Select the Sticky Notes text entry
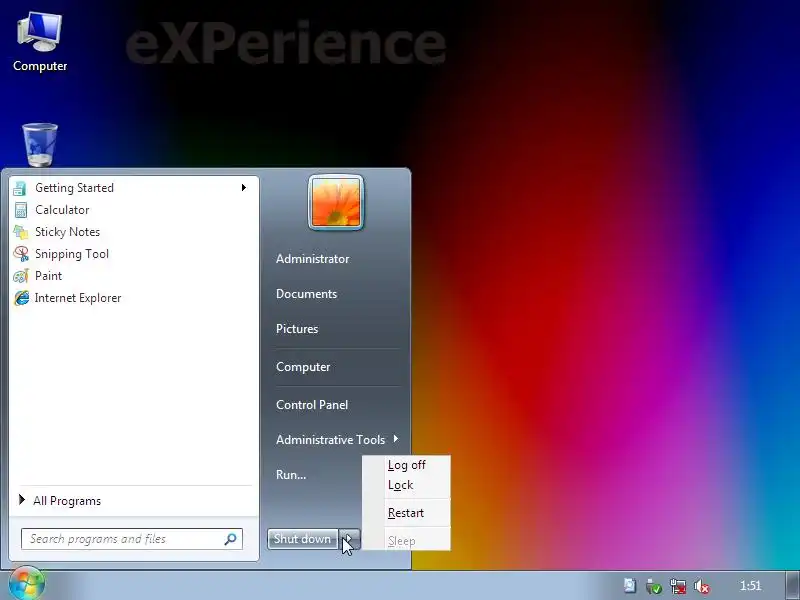The image size is (800, 600). 67,232
